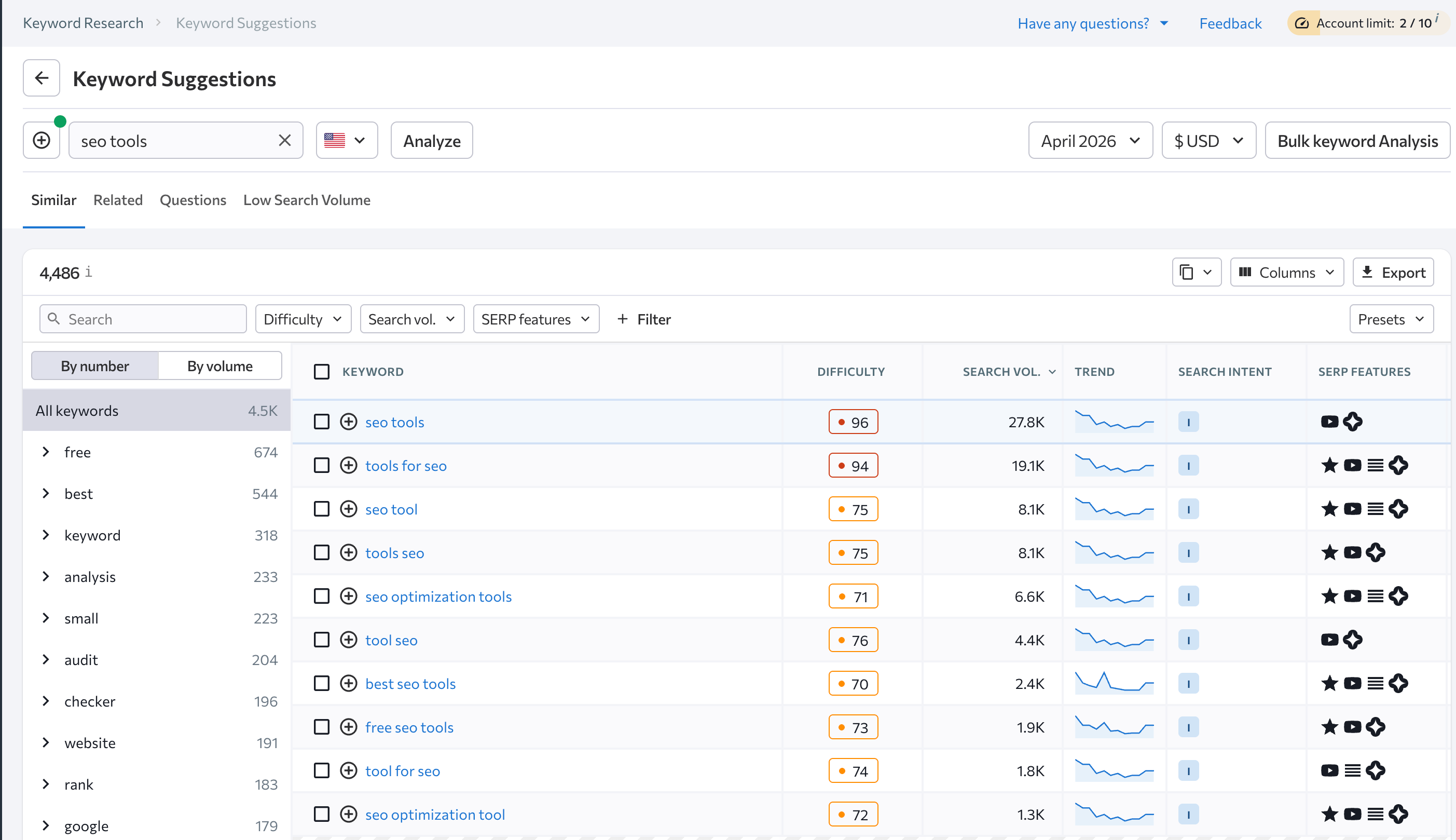Check the box for 'seo optimization tool' row

pos(322,814)
